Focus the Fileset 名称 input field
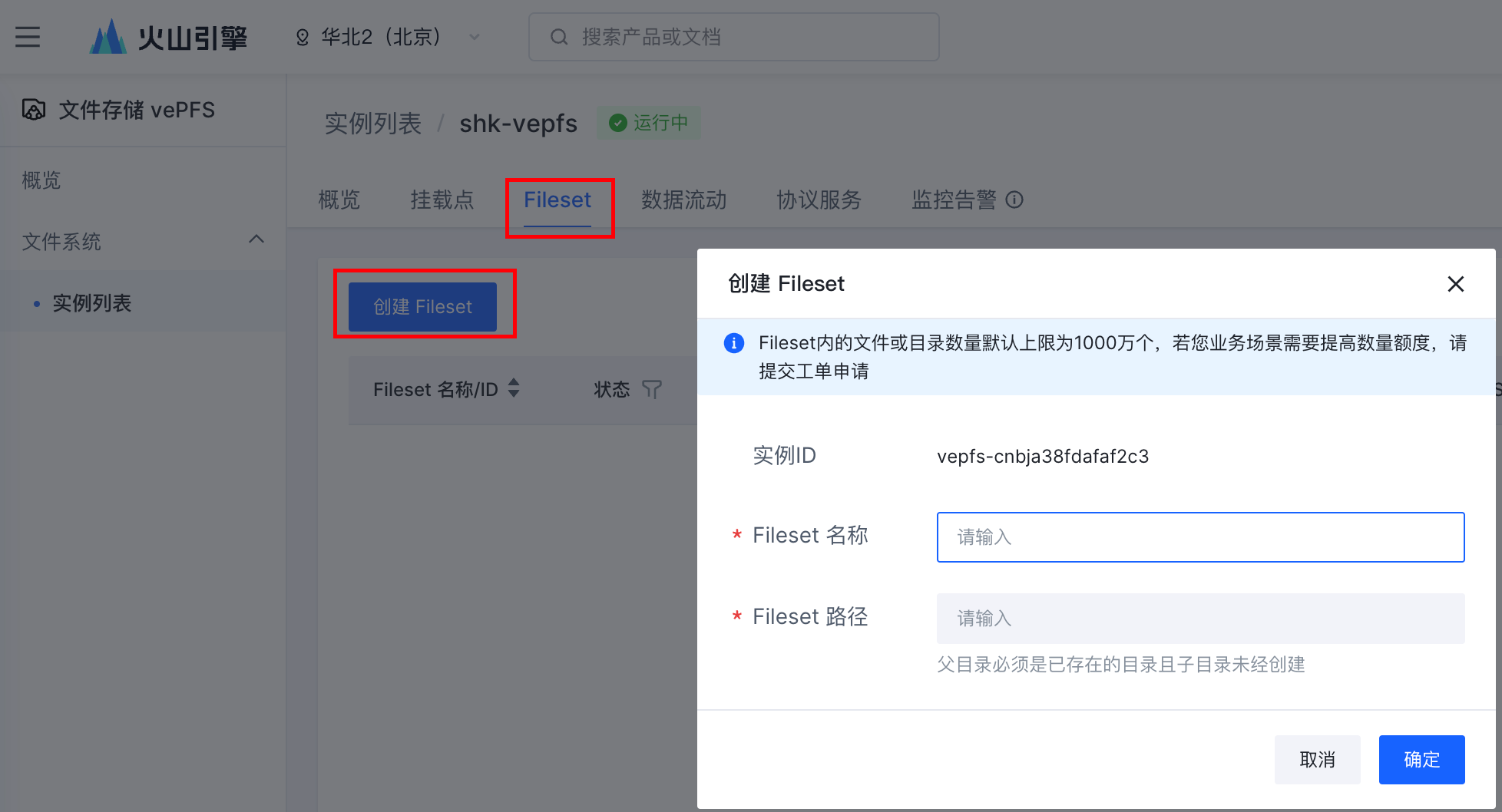The image size is (1502, 812). pos(1200,537)
